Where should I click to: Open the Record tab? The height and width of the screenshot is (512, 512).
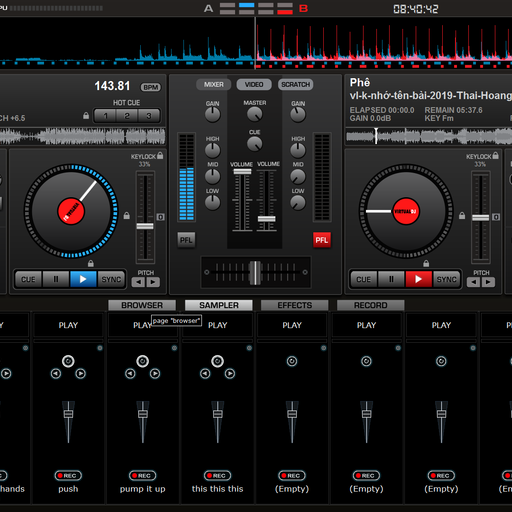click(x=371, y=305)
